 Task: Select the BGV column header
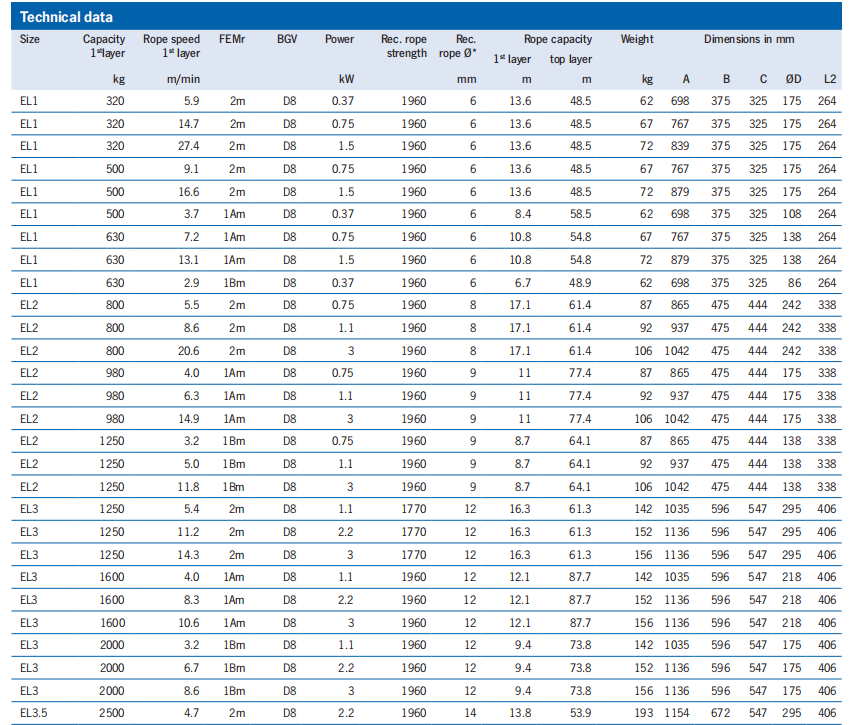click(288, 40)
